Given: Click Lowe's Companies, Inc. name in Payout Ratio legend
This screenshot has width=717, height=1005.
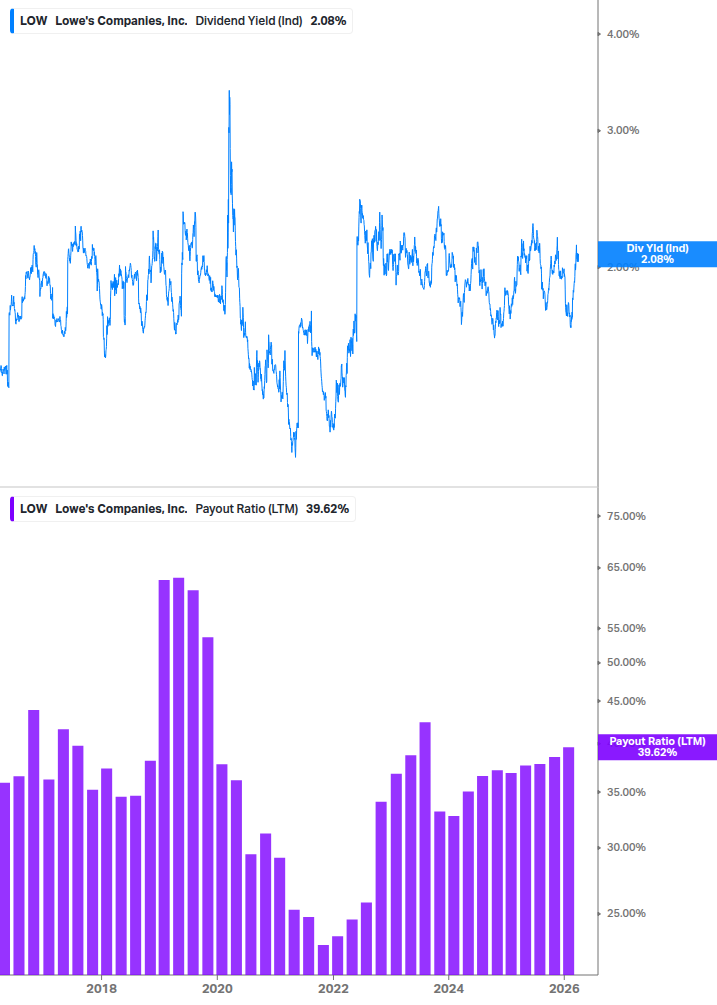Looking at the screenshot, I should click(121, 509).
